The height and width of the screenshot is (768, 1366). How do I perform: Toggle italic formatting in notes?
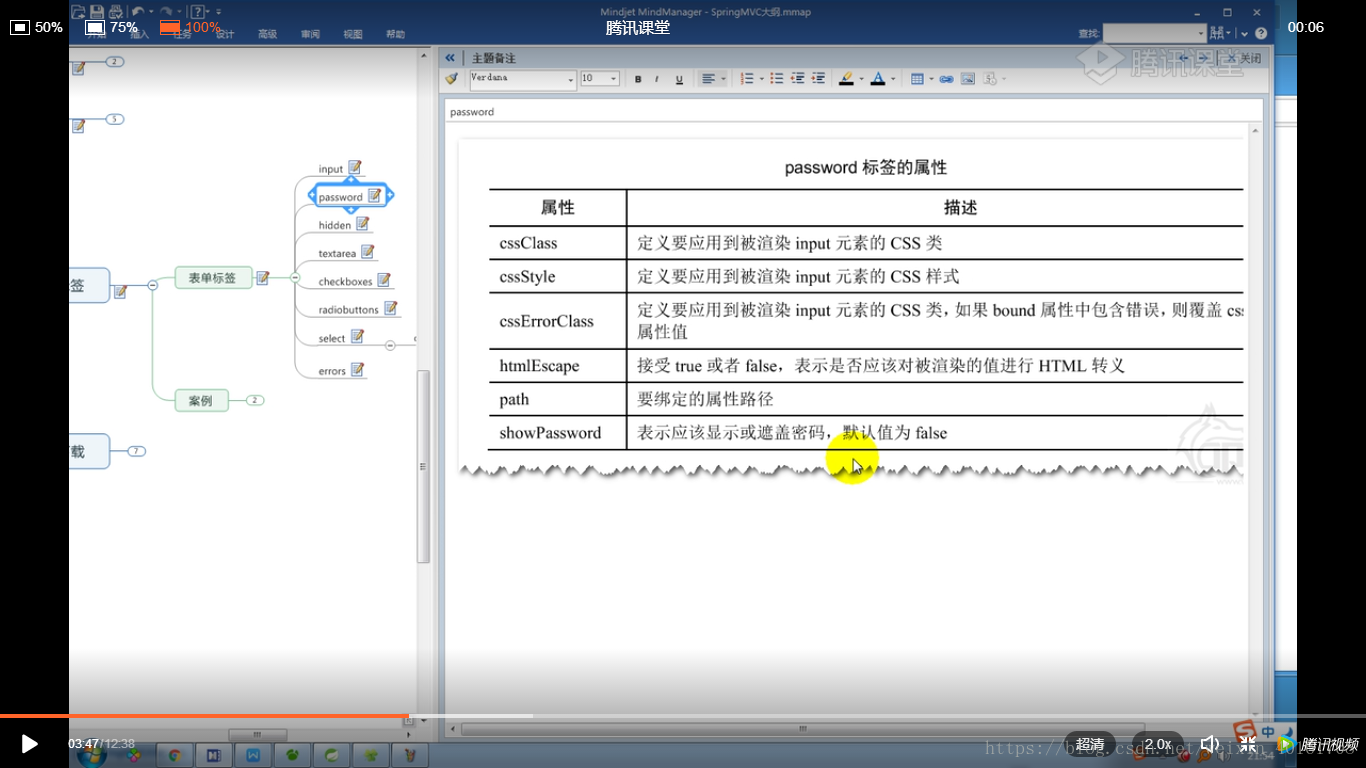657,79
